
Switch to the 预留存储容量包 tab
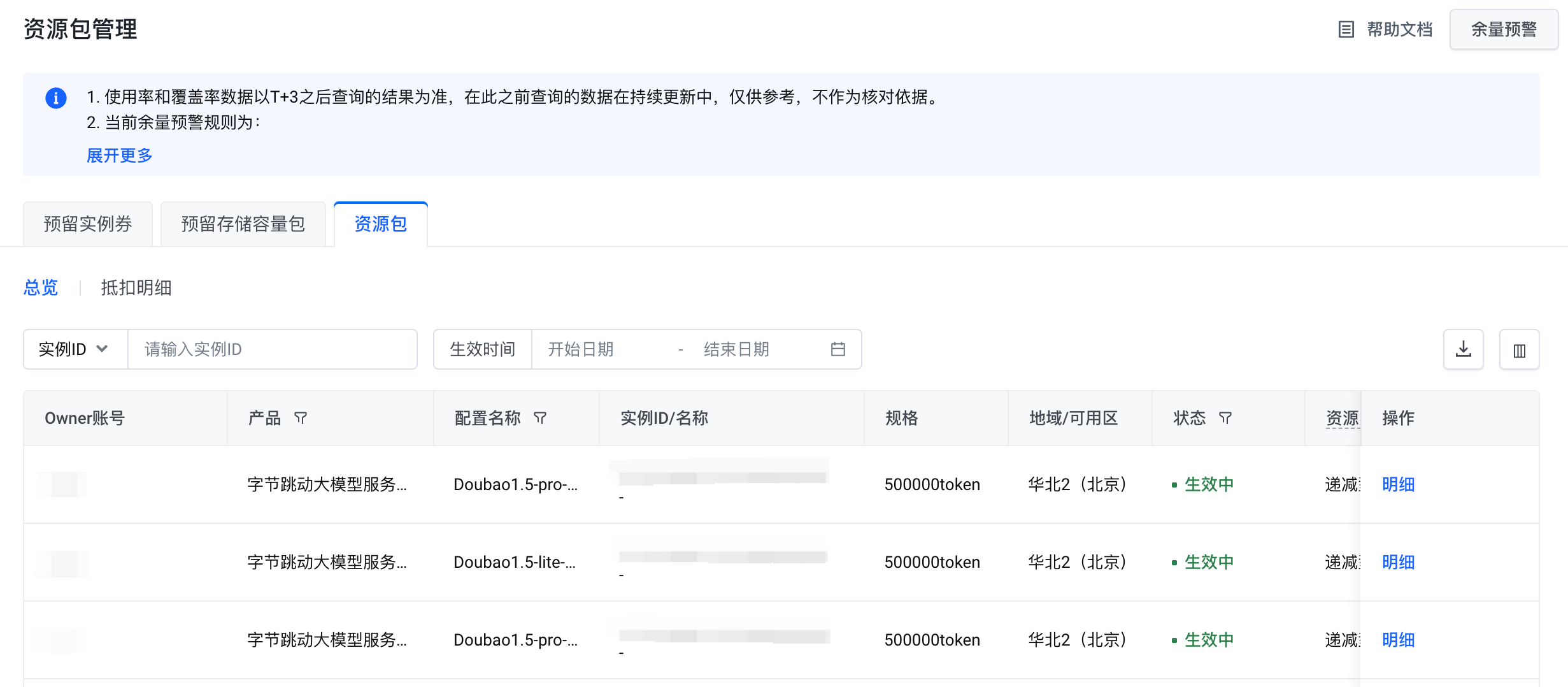click(x=243, y=224)
